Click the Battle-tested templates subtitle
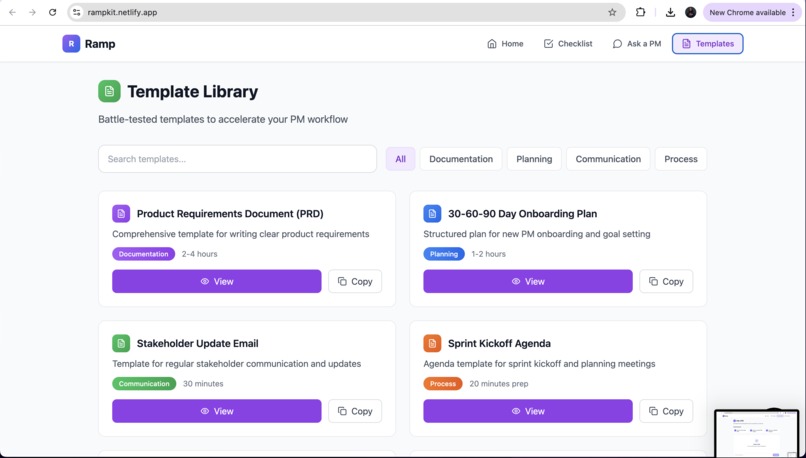 223,119
